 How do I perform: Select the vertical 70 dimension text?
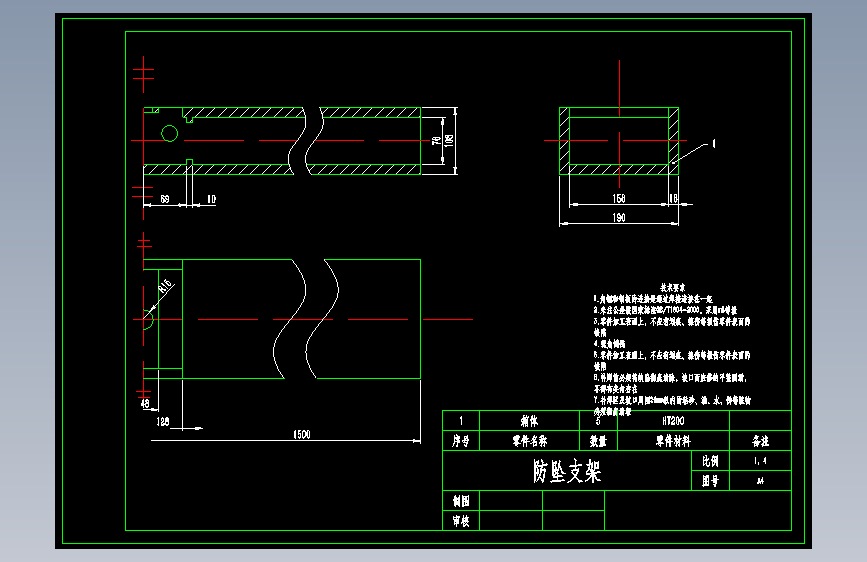coord(437,140)
